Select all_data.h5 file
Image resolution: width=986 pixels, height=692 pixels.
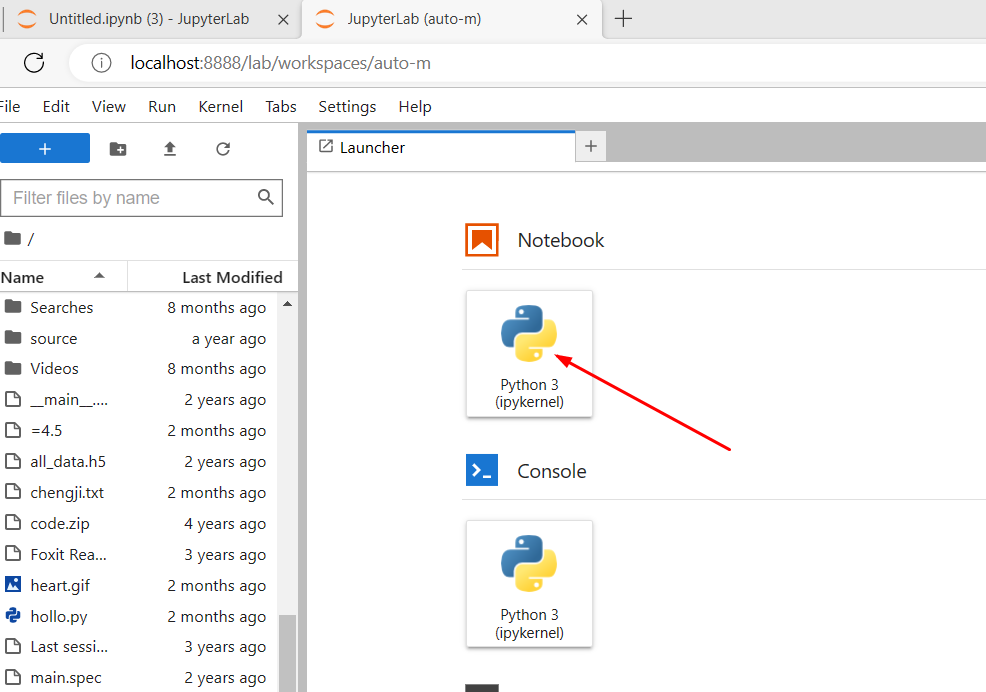point(138,461)
